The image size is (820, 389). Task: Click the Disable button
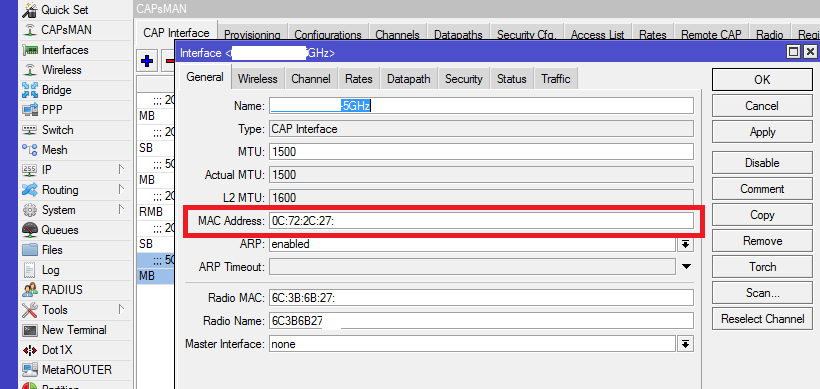pos(762,163)
